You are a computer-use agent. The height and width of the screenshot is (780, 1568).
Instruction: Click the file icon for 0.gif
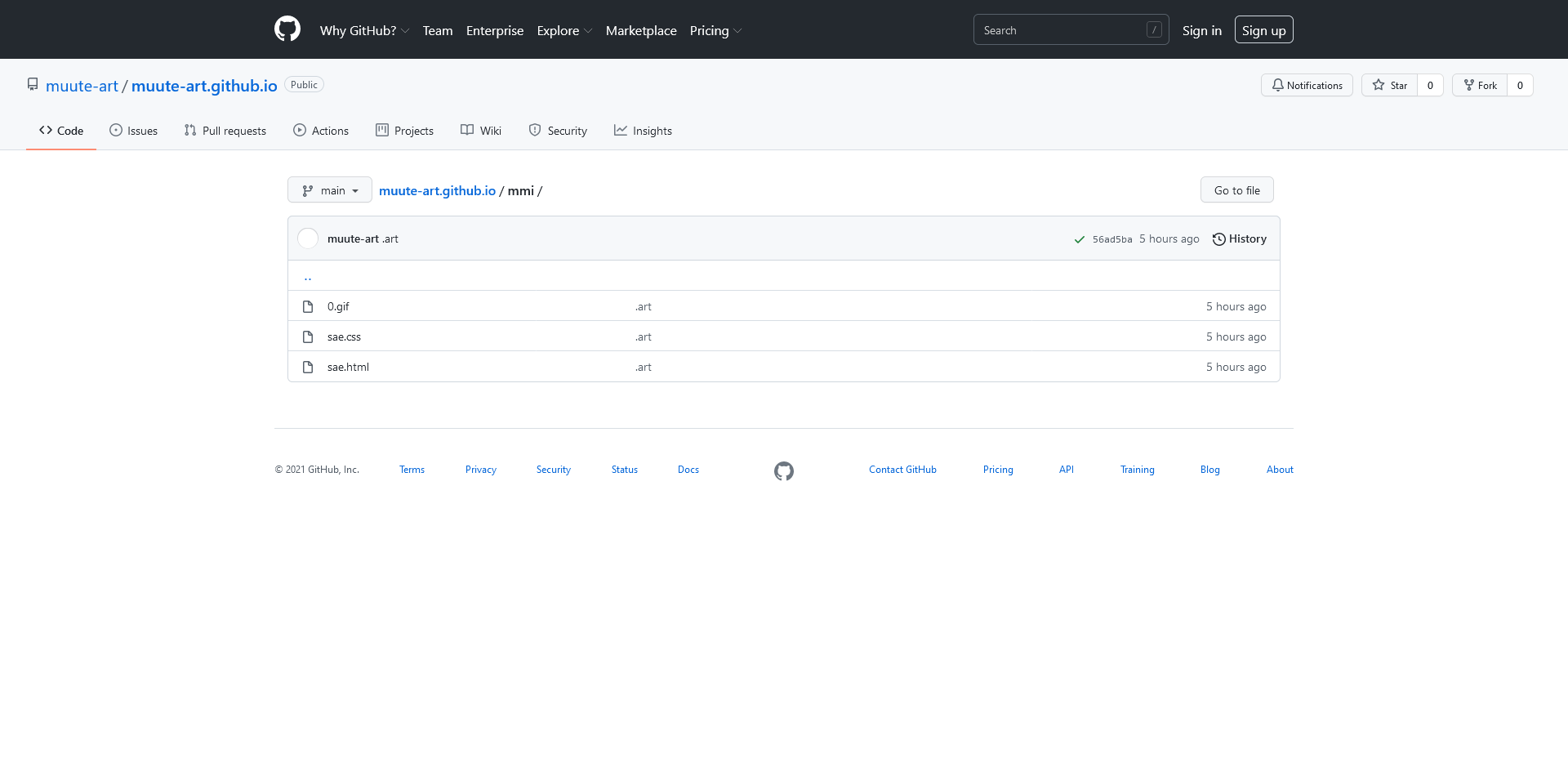[x=308, y=306]
